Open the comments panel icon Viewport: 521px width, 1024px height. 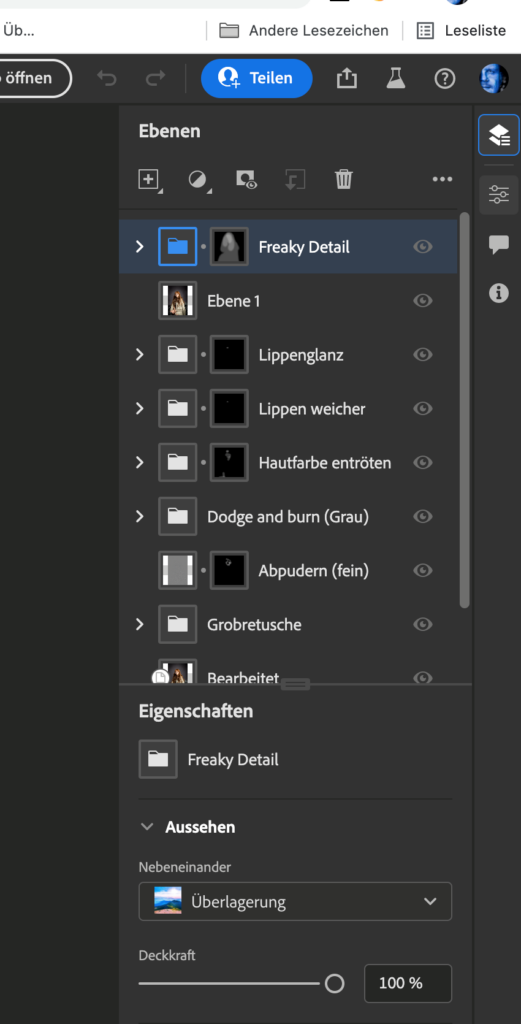[x=499, y=245]
